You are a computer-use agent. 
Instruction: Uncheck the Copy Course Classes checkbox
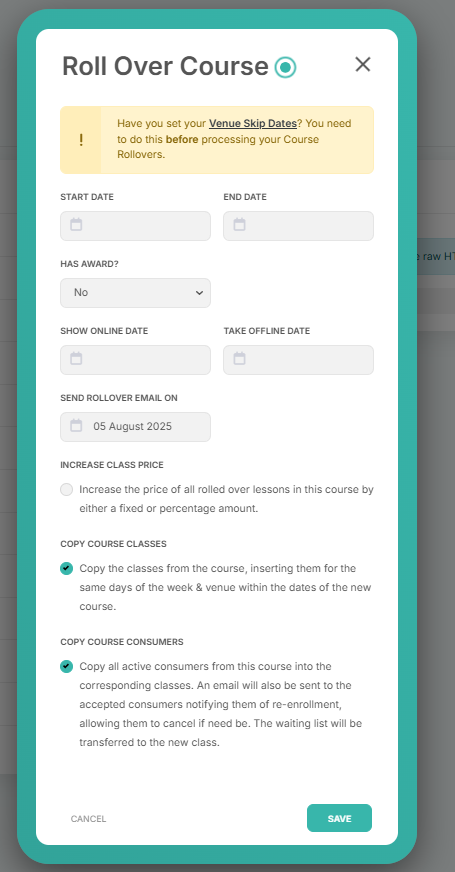coord(66,568)
